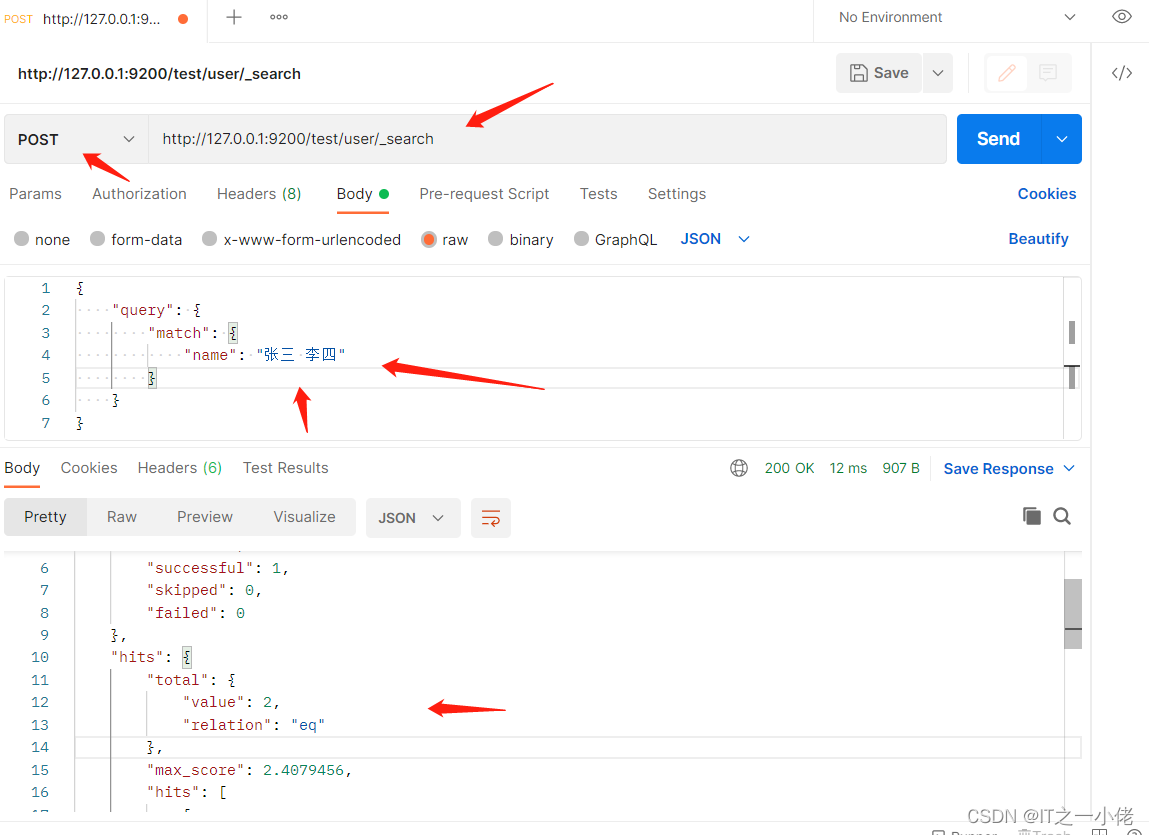
Task: Click Beautify to format body
Action: click(x=1038, y=239)
